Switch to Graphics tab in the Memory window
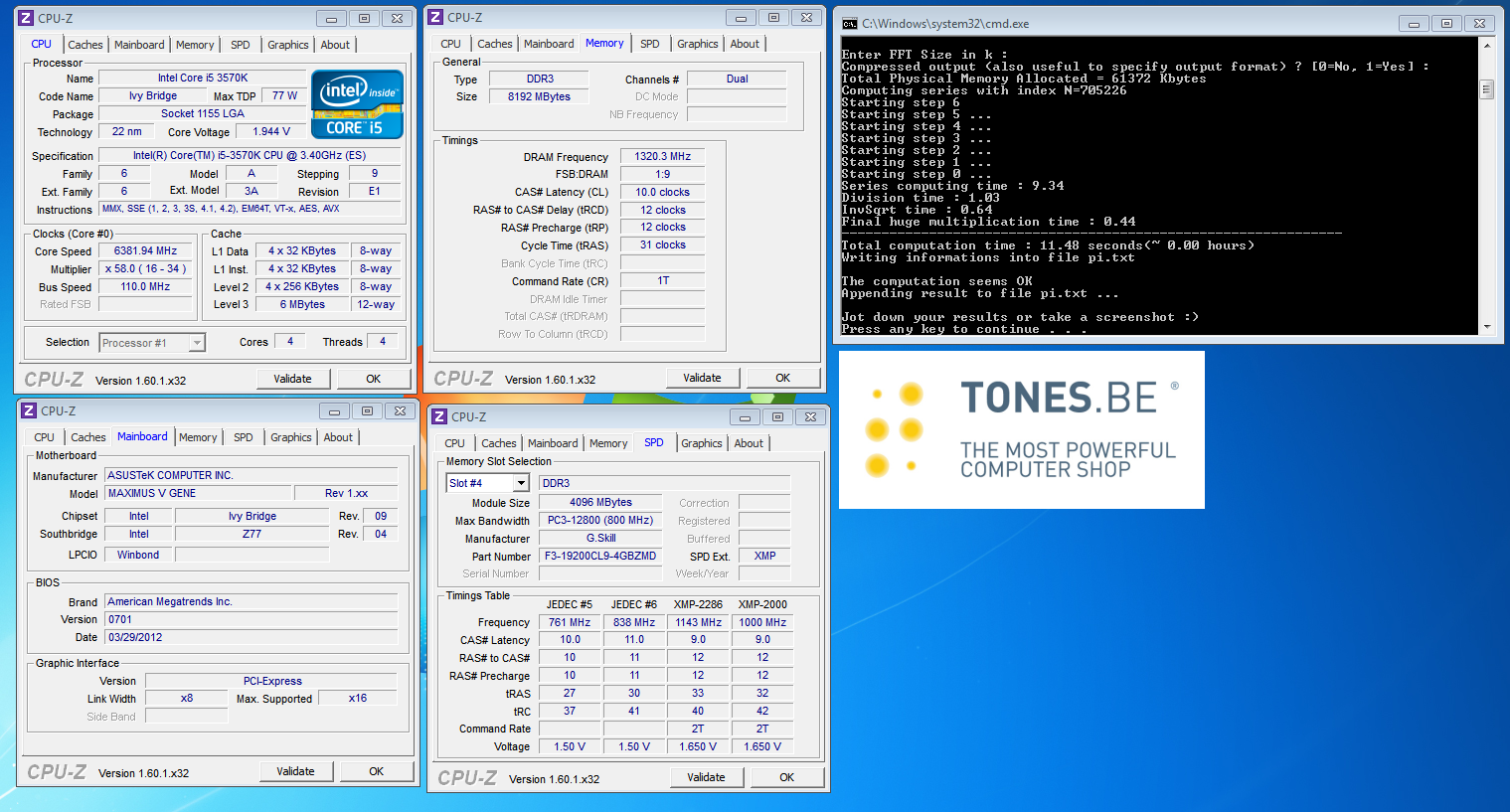This screenshot has height=812, width=1510. point(698,44)
